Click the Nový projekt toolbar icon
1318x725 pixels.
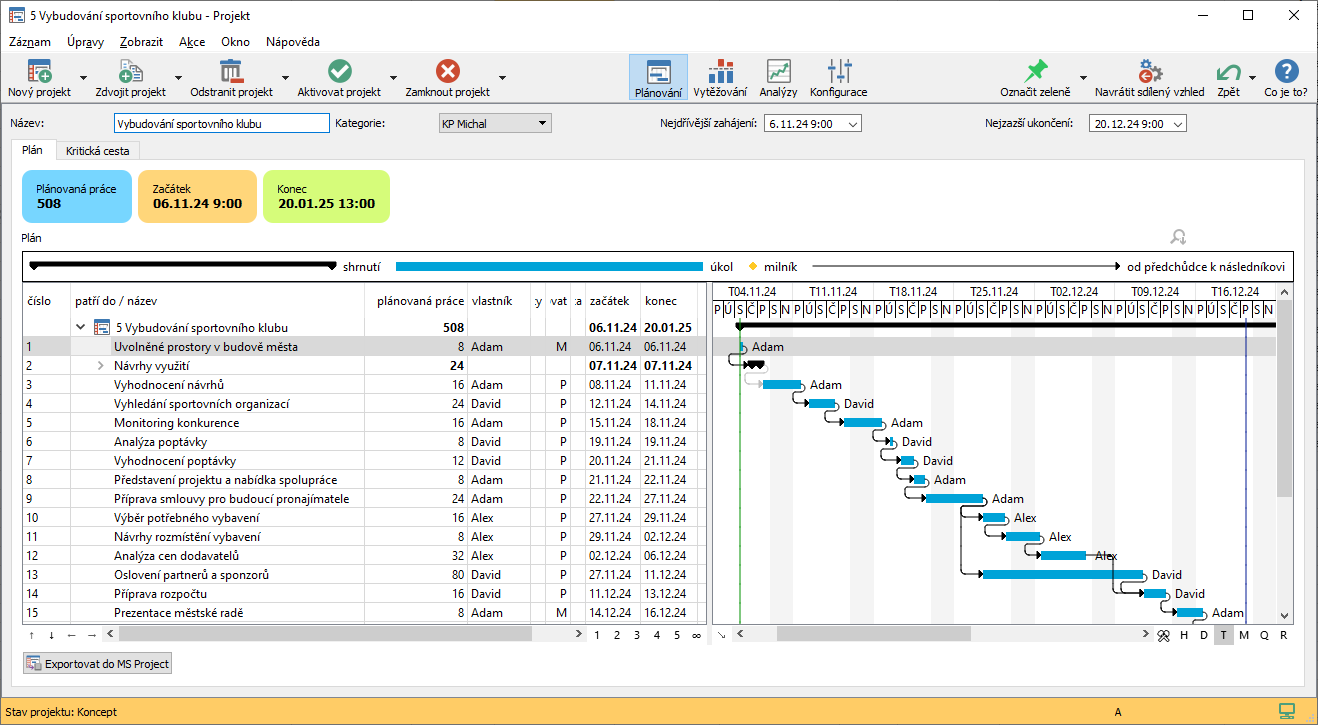39,72
